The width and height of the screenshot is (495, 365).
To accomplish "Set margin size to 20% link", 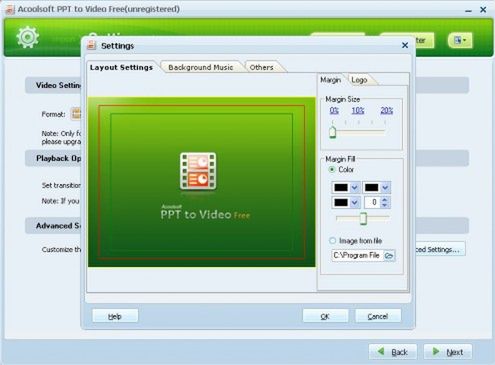I will pyautogui.click(x=387, y=110).
